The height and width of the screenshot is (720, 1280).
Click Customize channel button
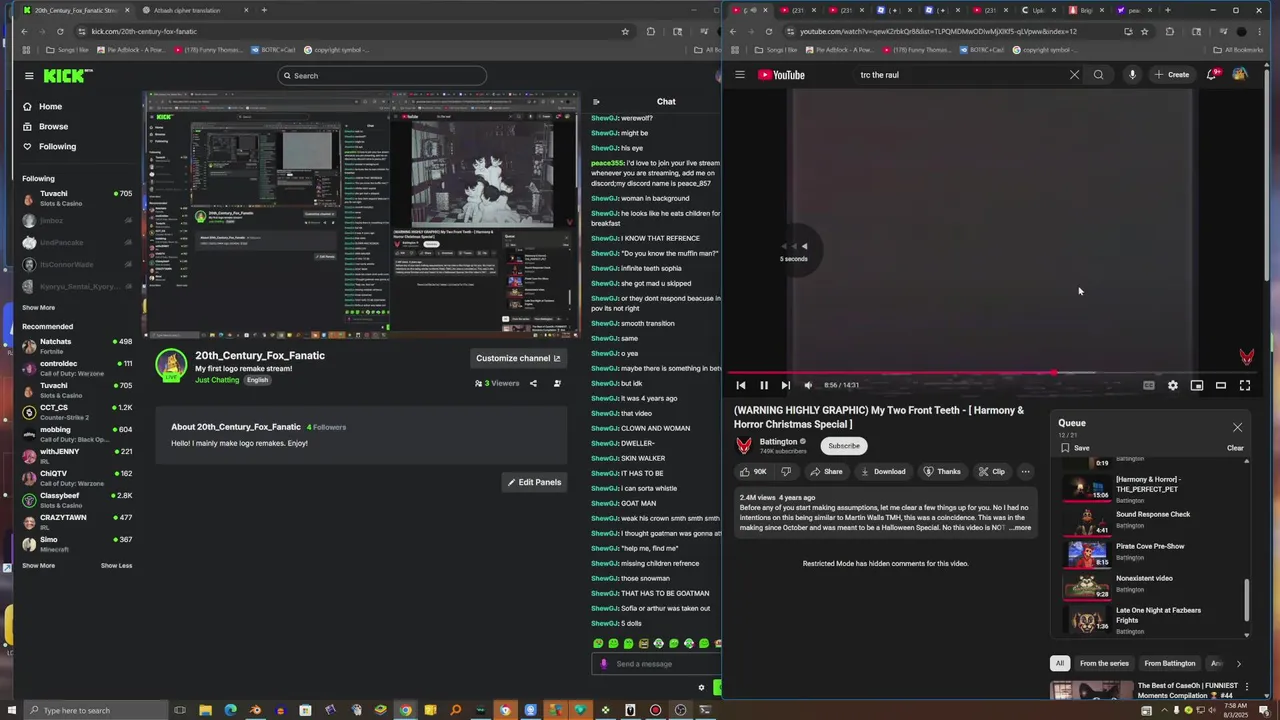click(518, 358)
